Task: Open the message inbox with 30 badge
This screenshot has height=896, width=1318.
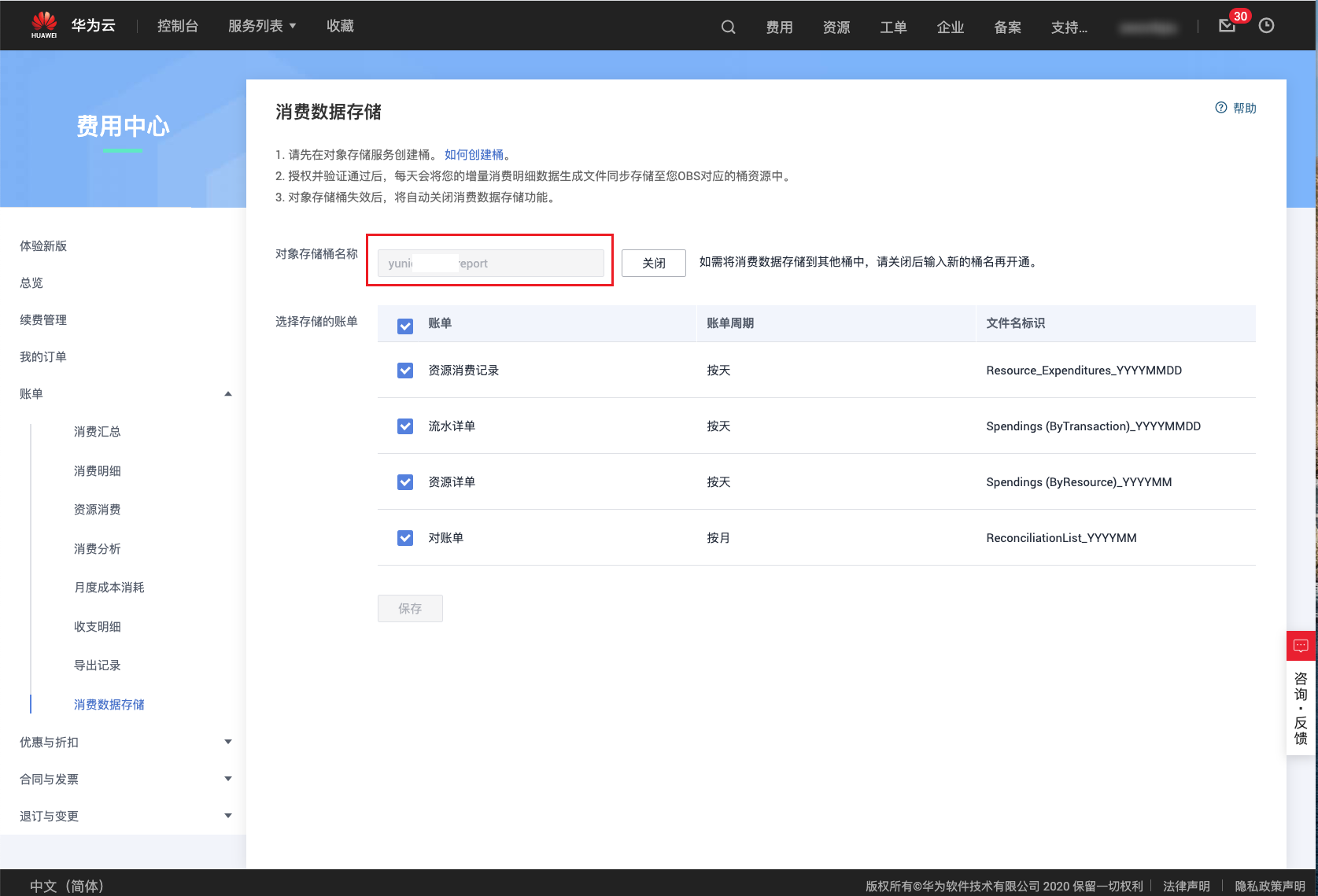Action: click(x=1227, y=26)
